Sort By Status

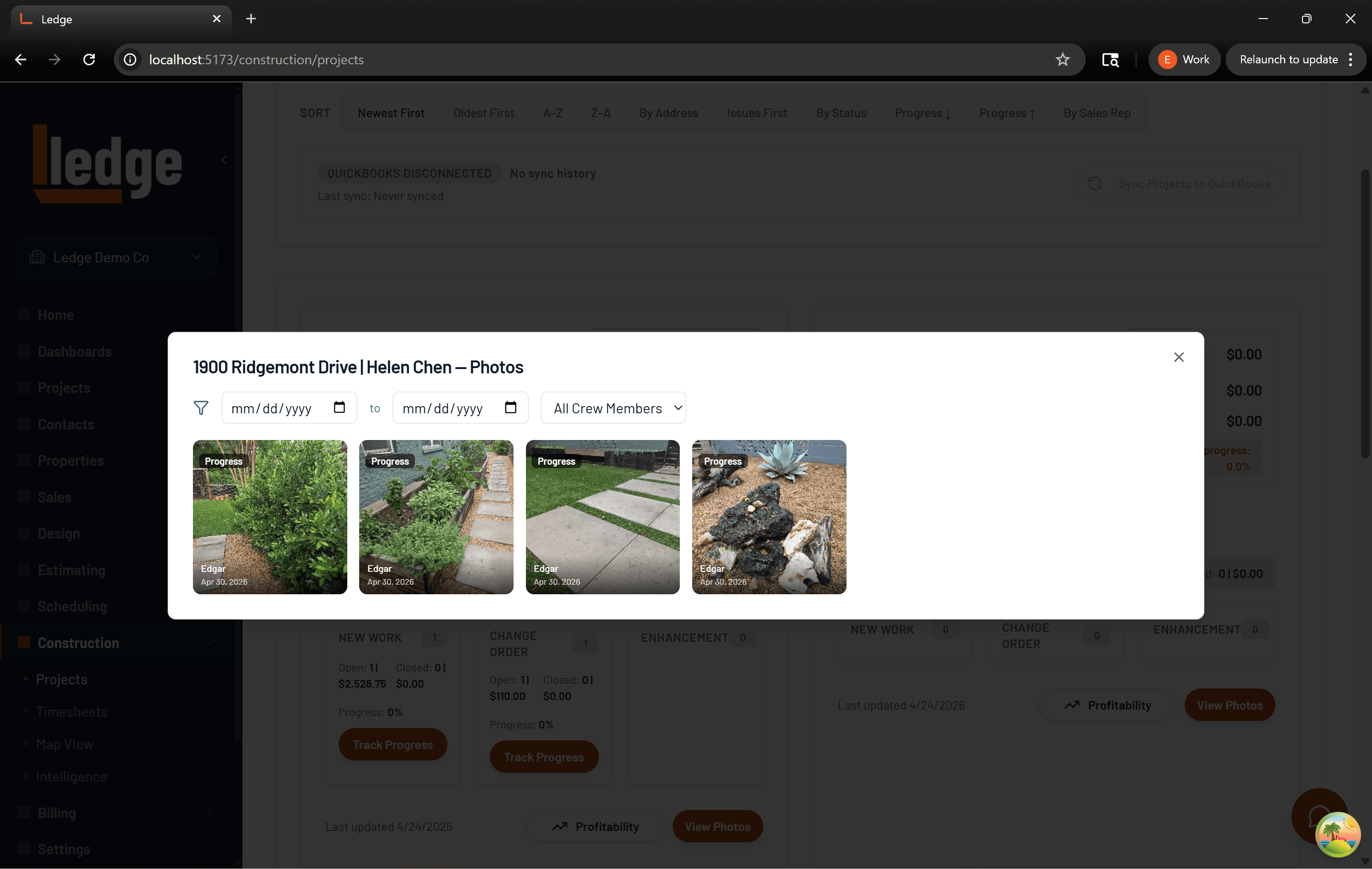coord(841,113)
